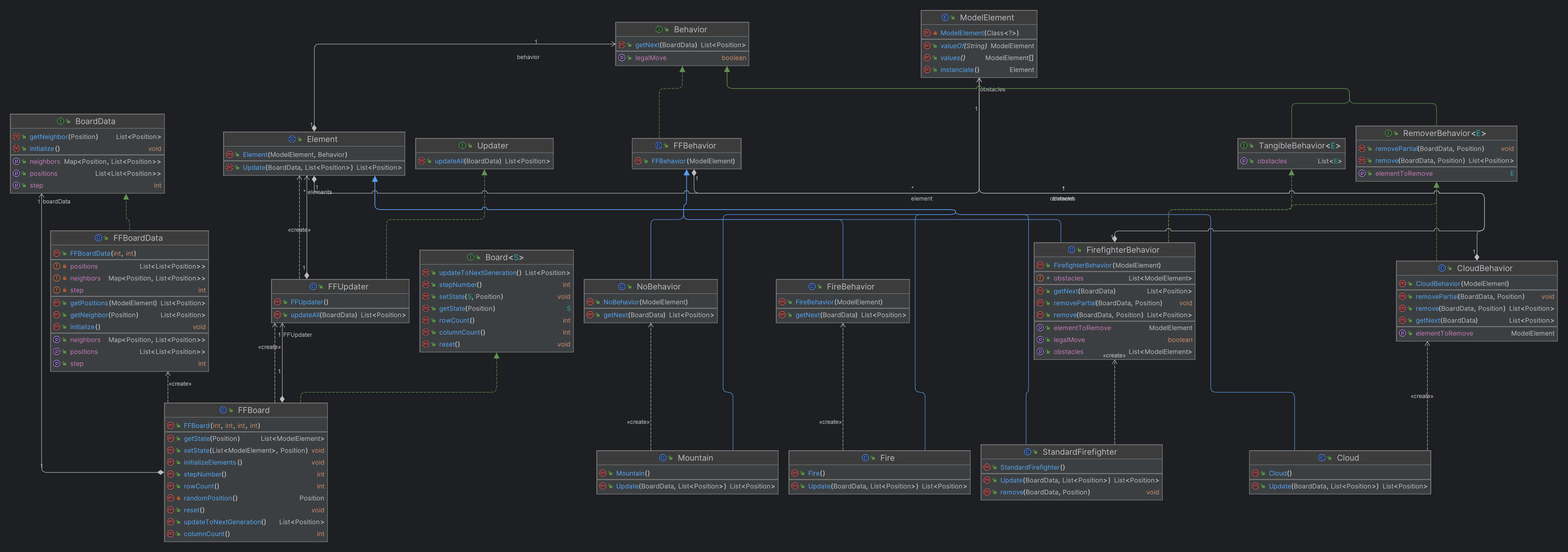Click the class icon beside Mountain title

(663, 458)
